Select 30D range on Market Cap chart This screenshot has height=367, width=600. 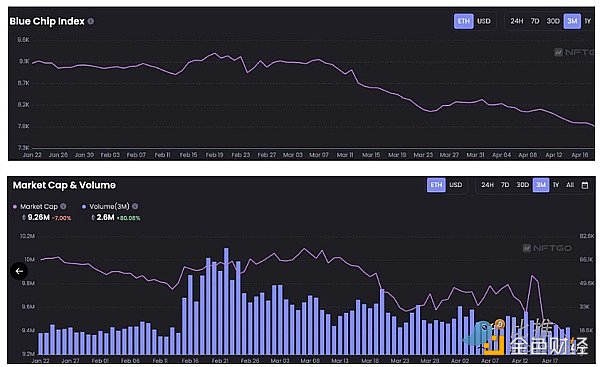pyautogui.click(x=523, y=185)
